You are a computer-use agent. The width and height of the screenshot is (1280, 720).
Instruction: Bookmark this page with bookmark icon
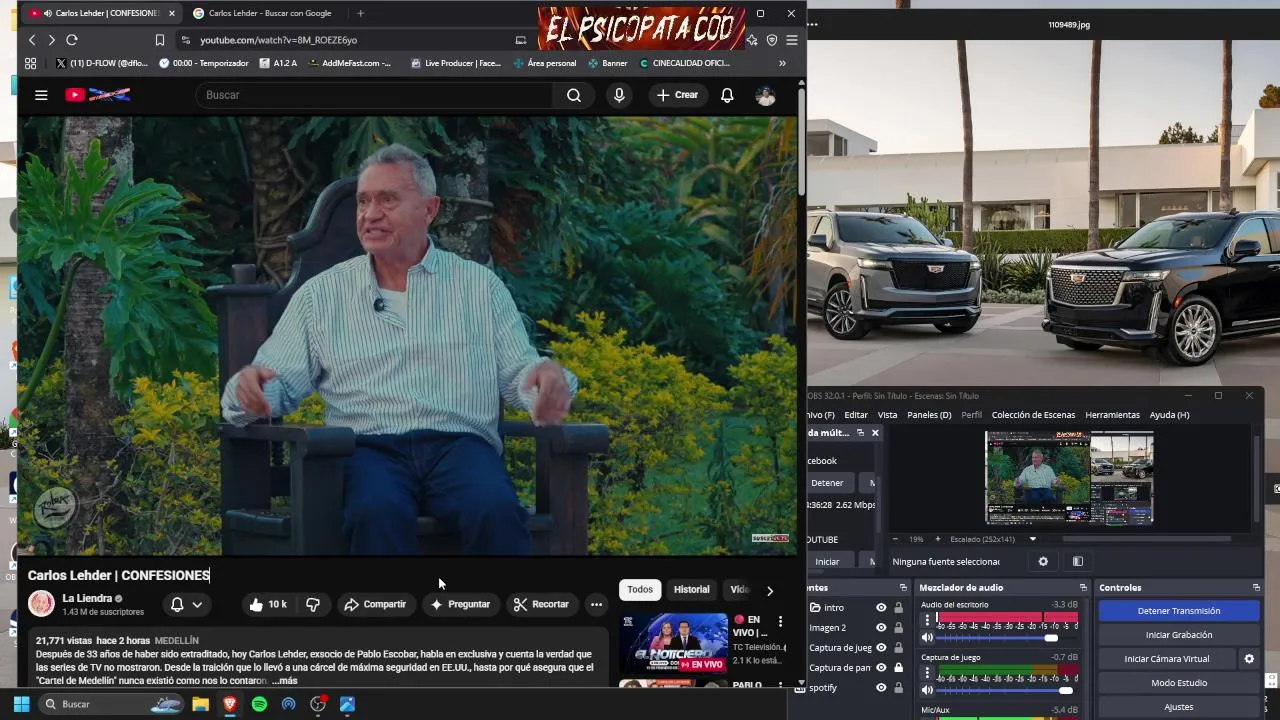pyautogui.click(x=159, y=40)
